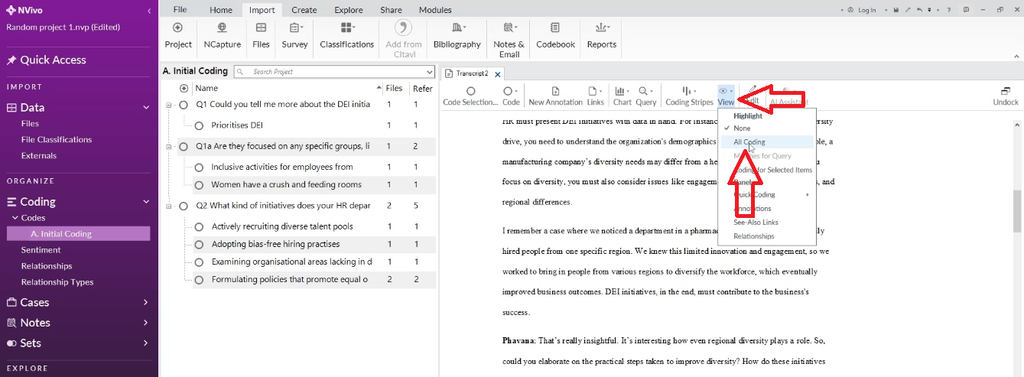Open File Classifications in sidebar
The image size is (1024, 377).
(x=56, y=139)
